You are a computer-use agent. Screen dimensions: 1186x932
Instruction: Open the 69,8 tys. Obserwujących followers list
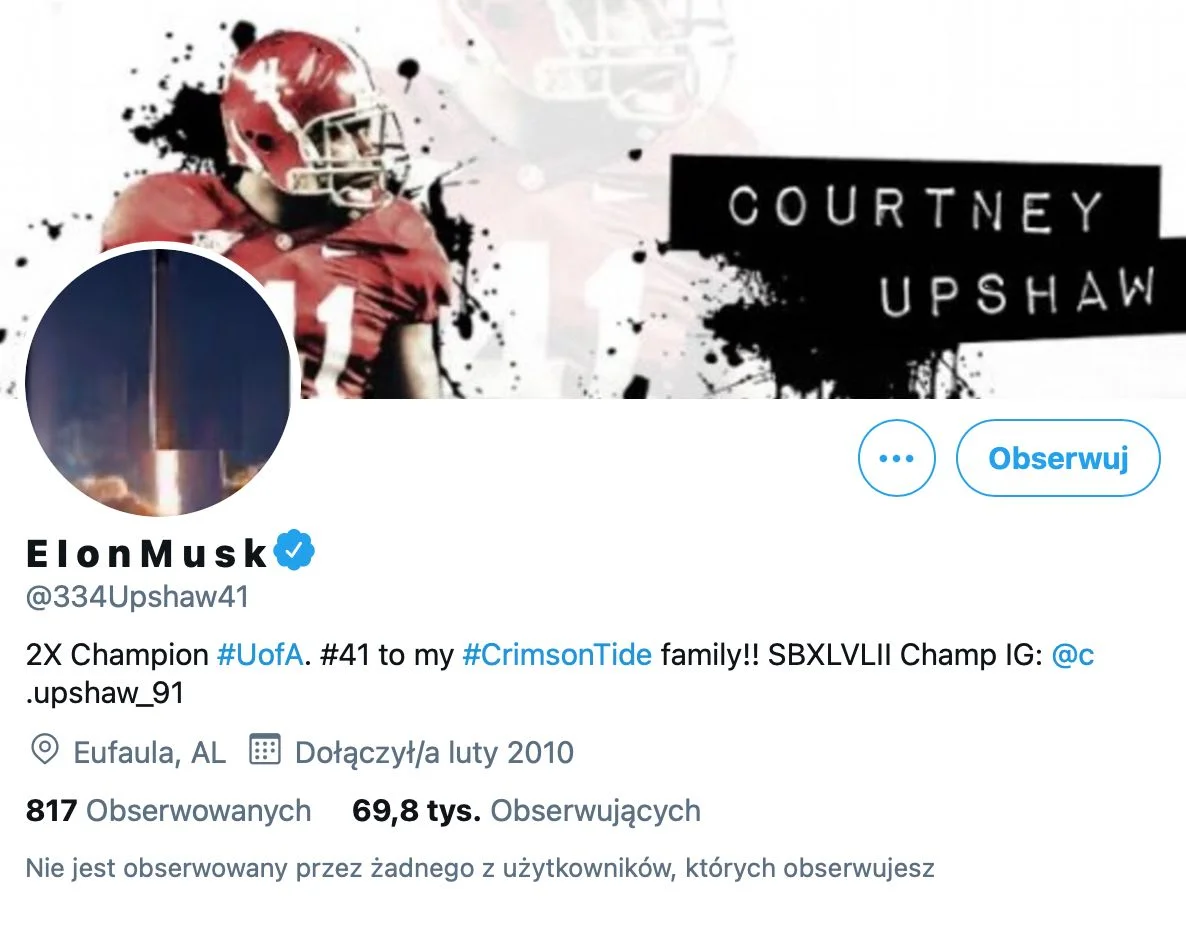tap(526, 810)
